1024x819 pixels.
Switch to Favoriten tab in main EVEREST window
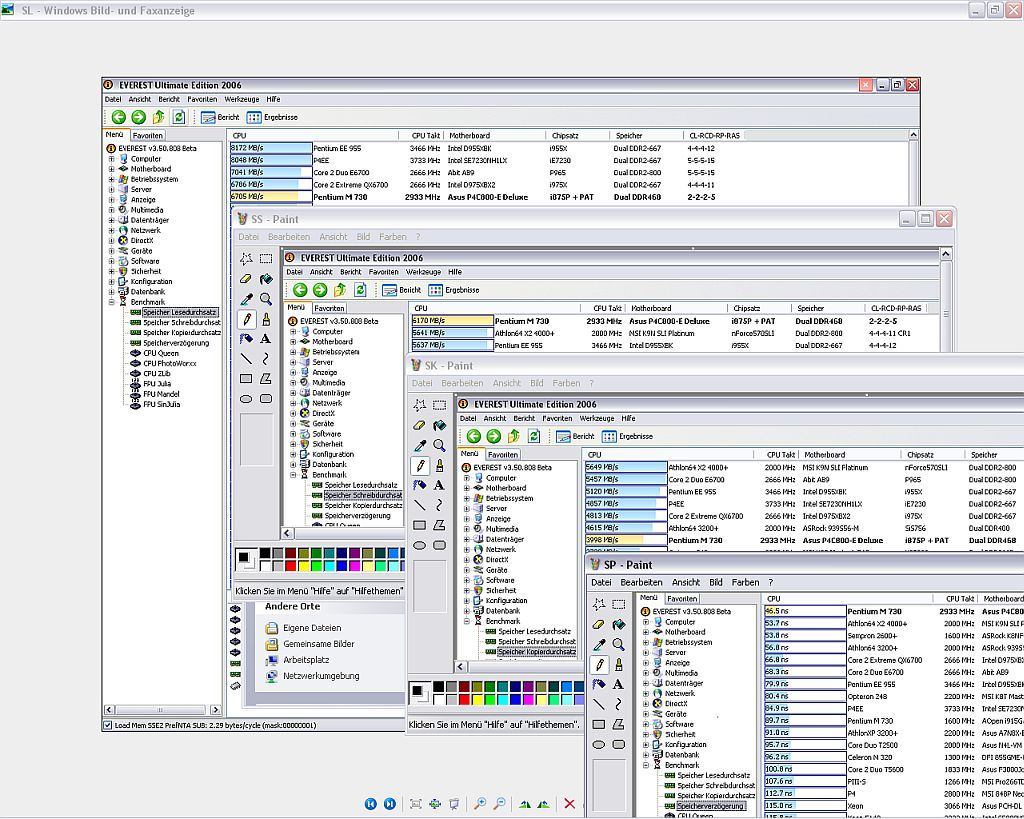[148, 136]
